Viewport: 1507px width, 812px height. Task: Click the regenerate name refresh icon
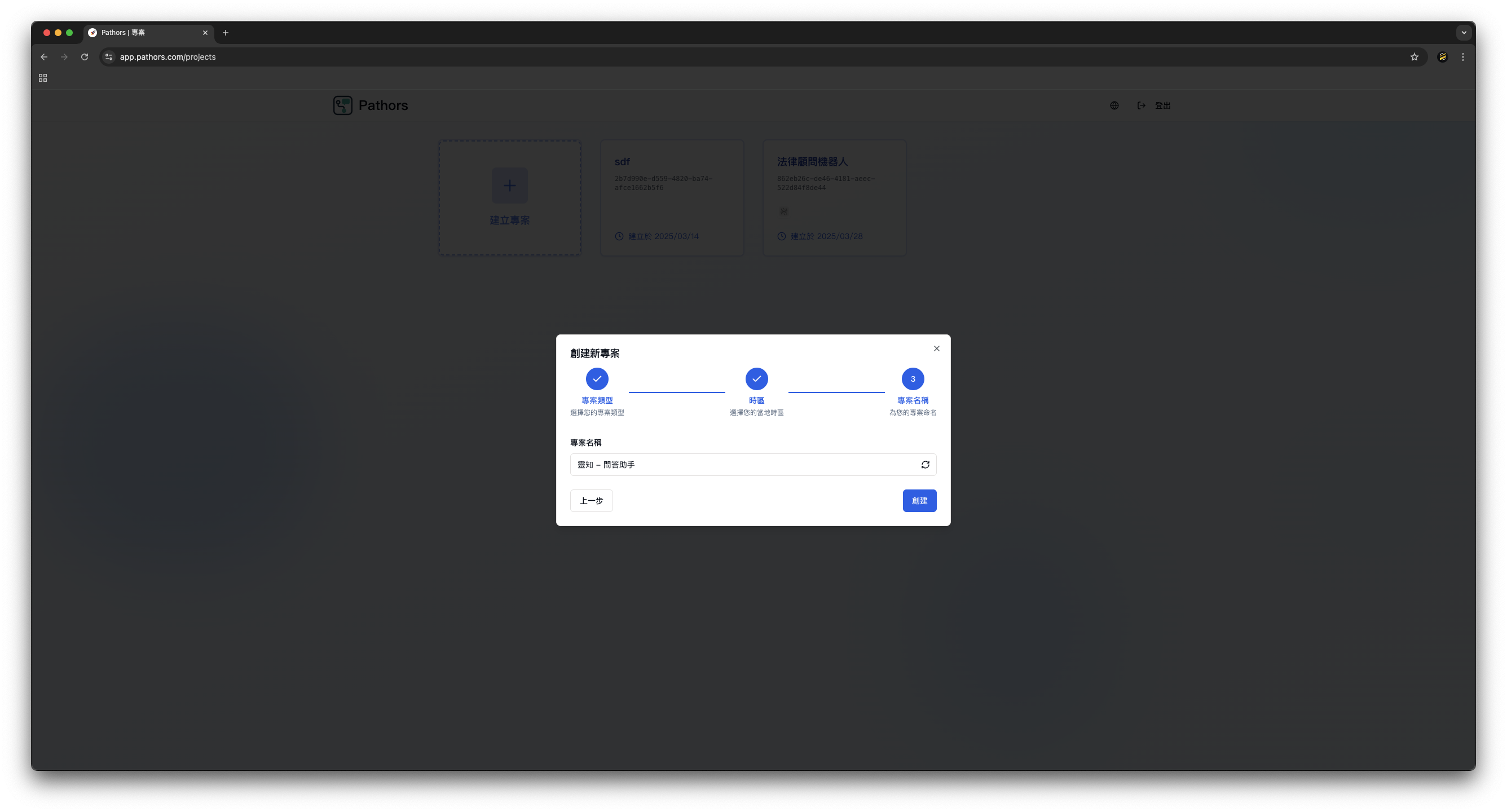tap(925, 465)
